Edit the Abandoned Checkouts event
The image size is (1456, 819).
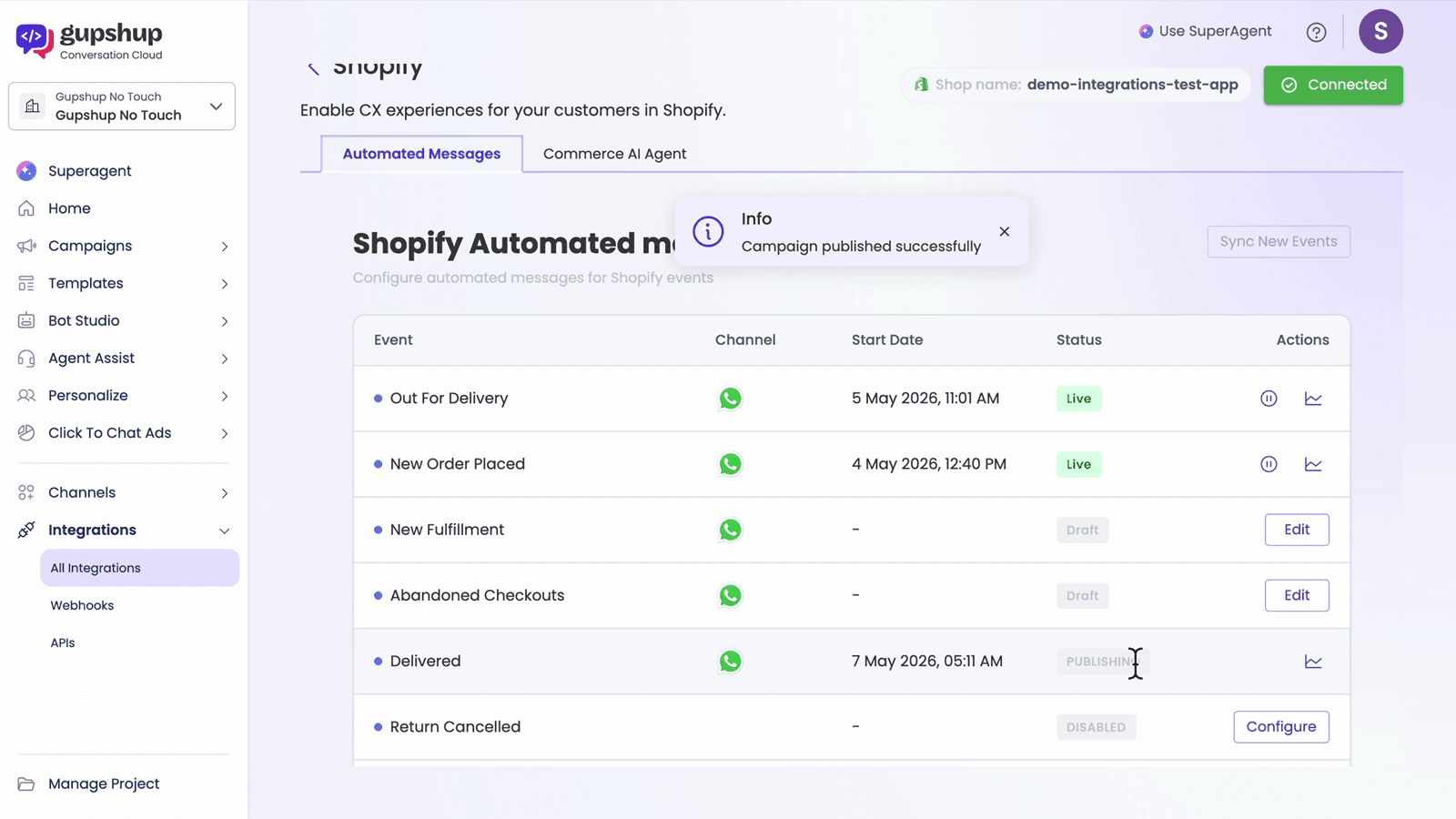pos(1297,595)
